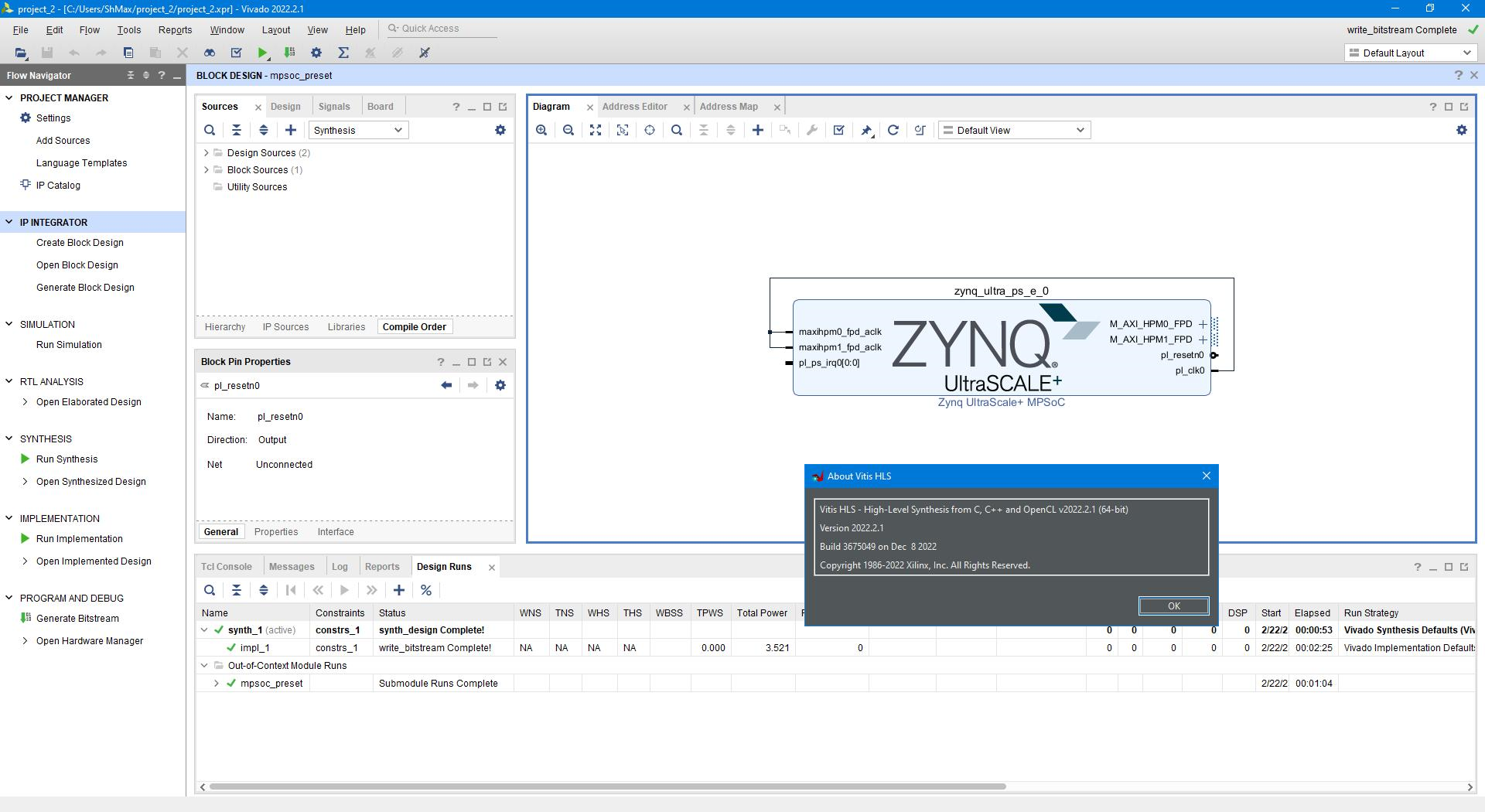1485x812 pixels.
Task: Select the impl_1 run row
Action: coord(835,648)
